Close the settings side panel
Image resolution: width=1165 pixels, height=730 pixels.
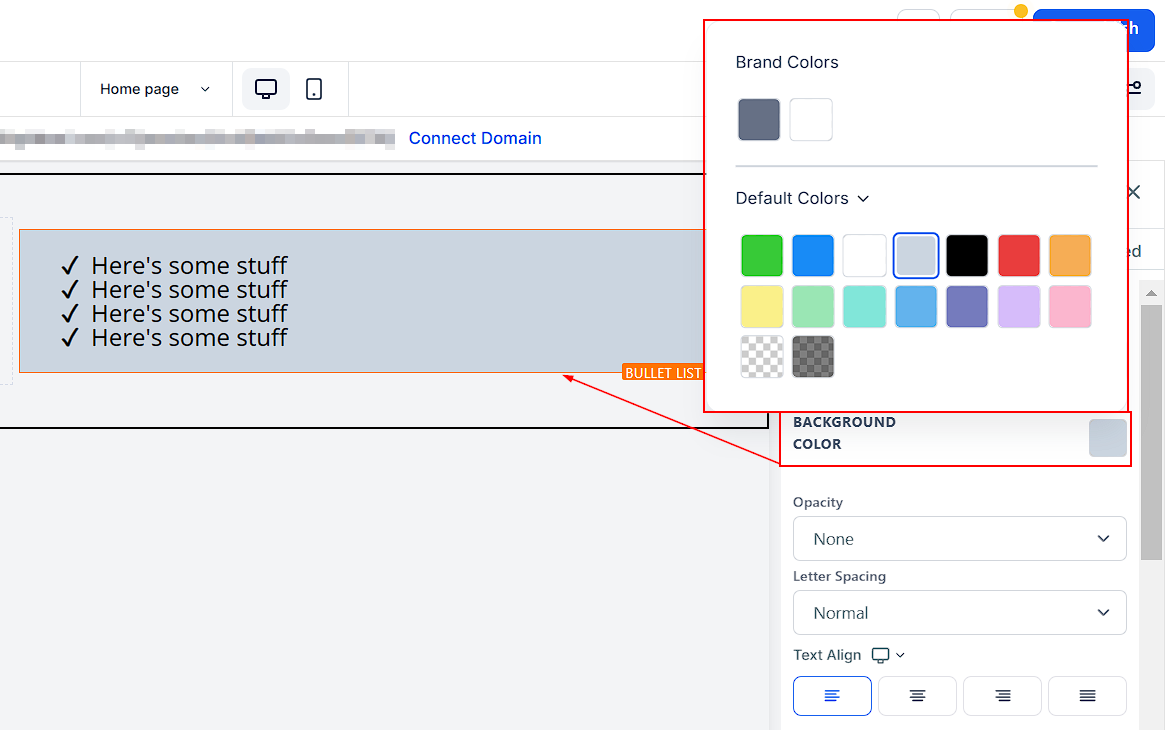click(x=1133, y=192)
